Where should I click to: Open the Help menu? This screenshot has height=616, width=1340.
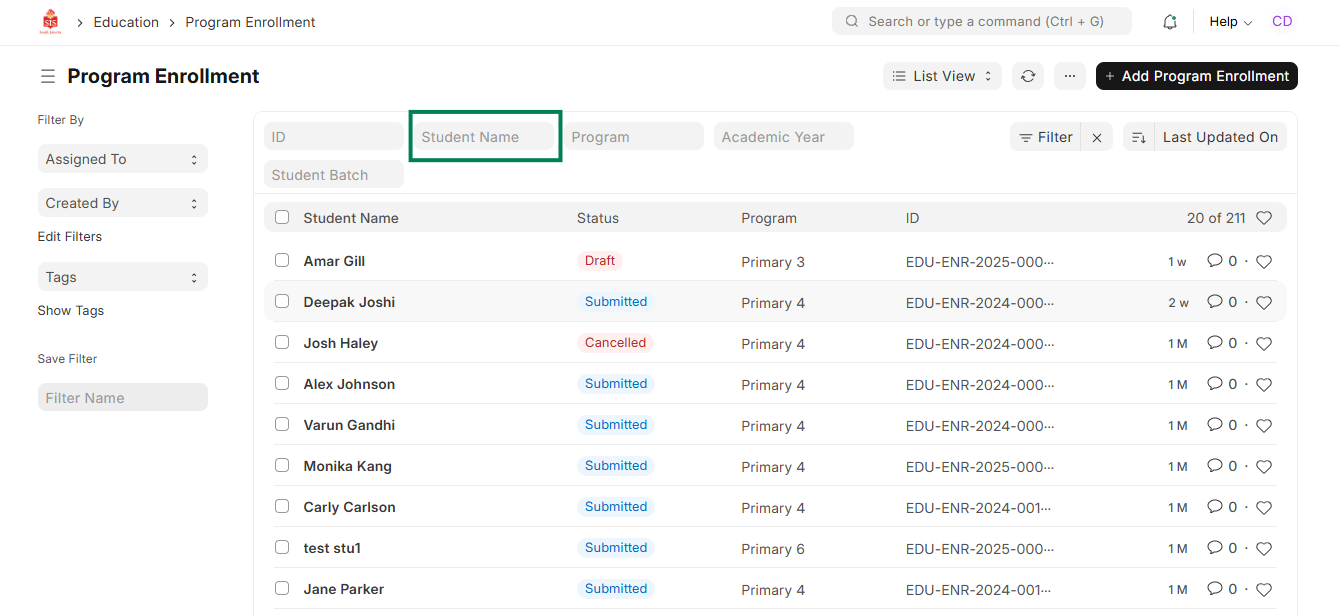(1230, 22)
